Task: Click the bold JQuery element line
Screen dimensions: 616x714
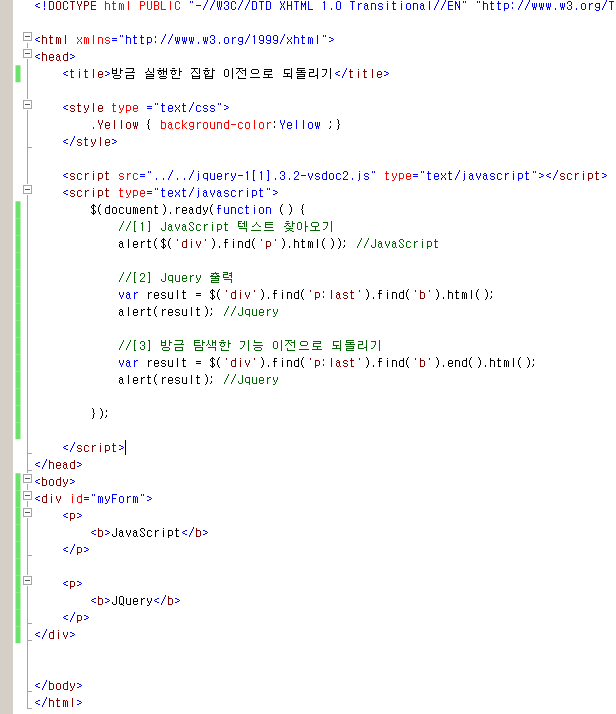Action: pyautogui.click(x=135, y=601)
